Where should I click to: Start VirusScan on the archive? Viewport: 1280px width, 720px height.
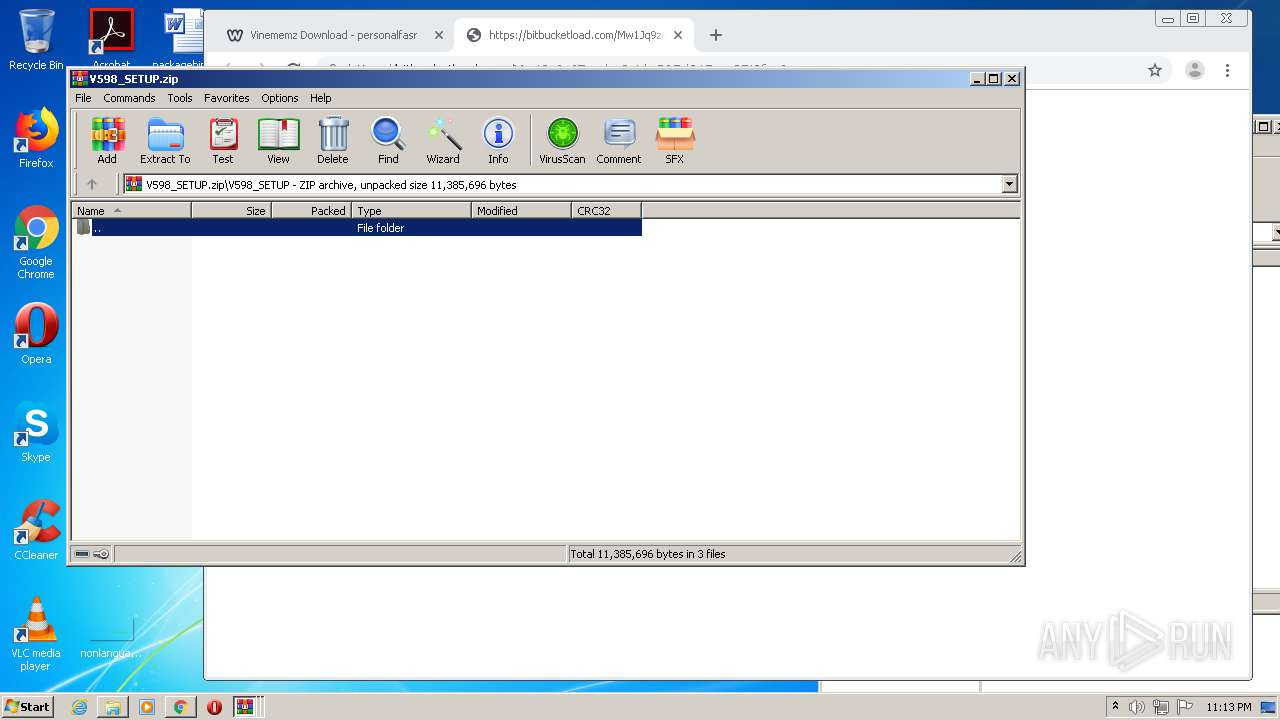(x=562, y=140)
